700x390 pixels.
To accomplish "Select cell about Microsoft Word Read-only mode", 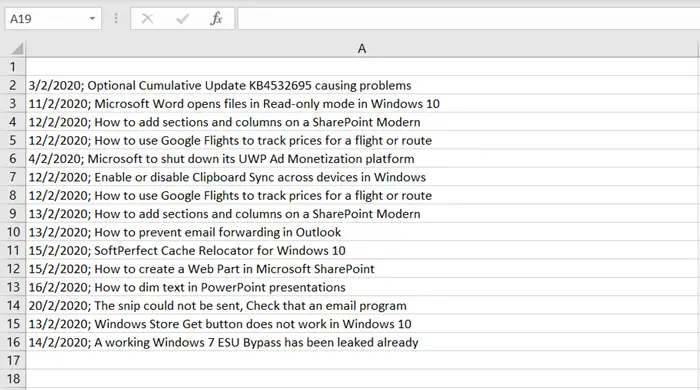I will click(x=362, y=104).
